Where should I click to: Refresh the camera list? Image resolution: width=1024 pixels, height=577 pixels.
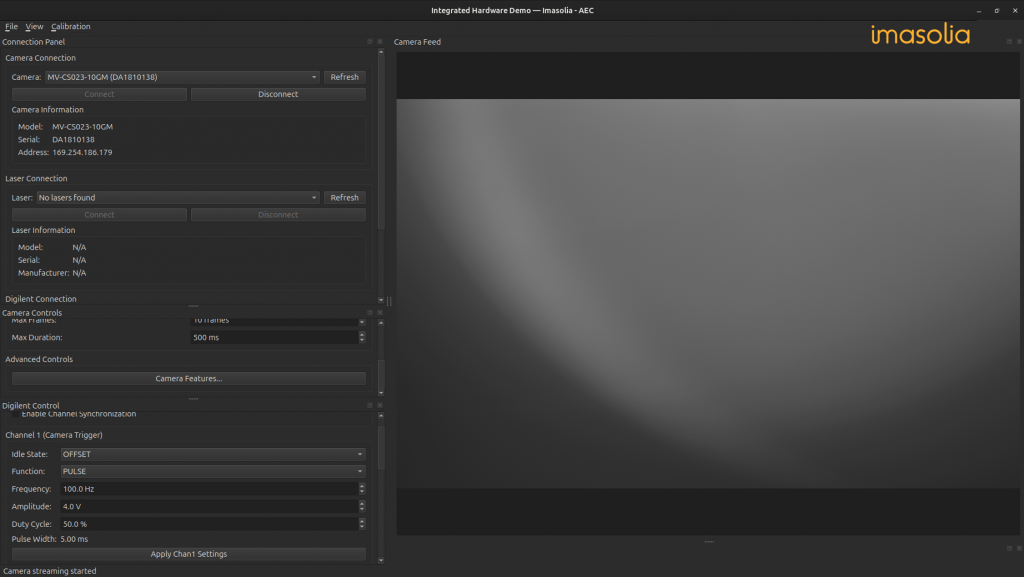(345, 77)
